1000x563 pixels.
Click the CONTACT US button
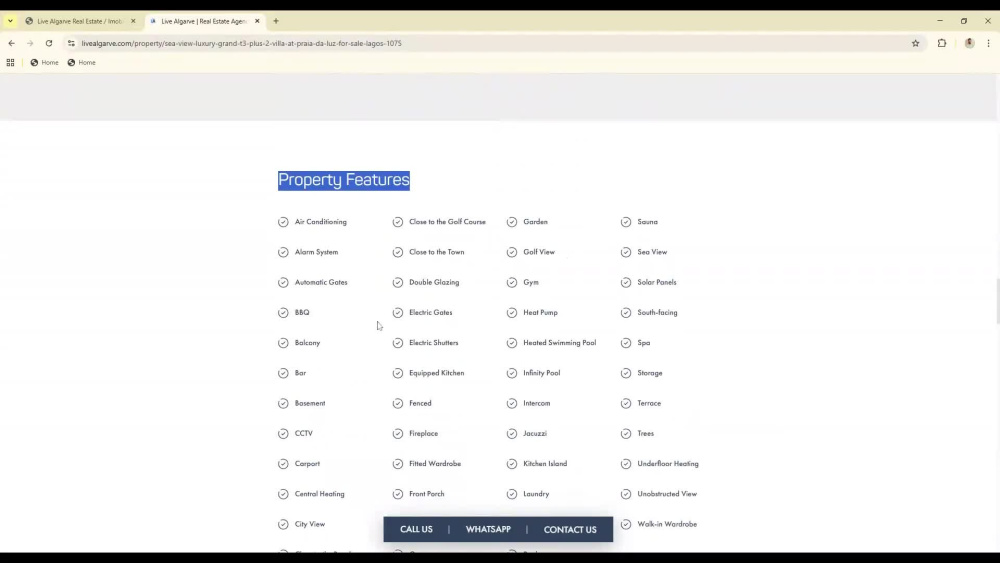coord(570,529)
